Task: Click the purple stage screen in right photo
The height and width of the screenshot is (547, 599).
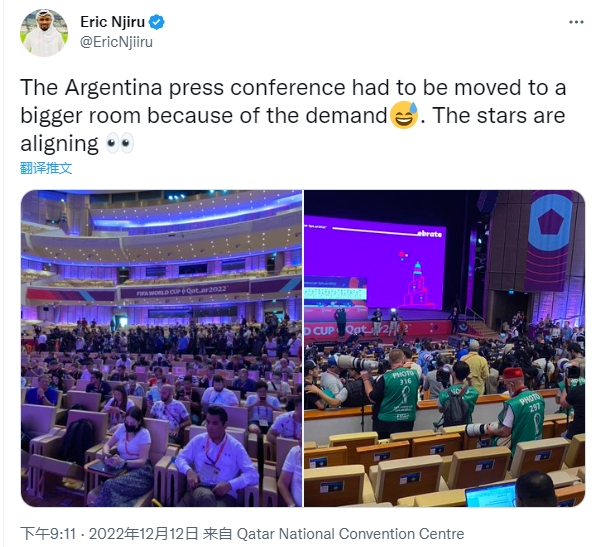Action: click(x=375, y=264)
